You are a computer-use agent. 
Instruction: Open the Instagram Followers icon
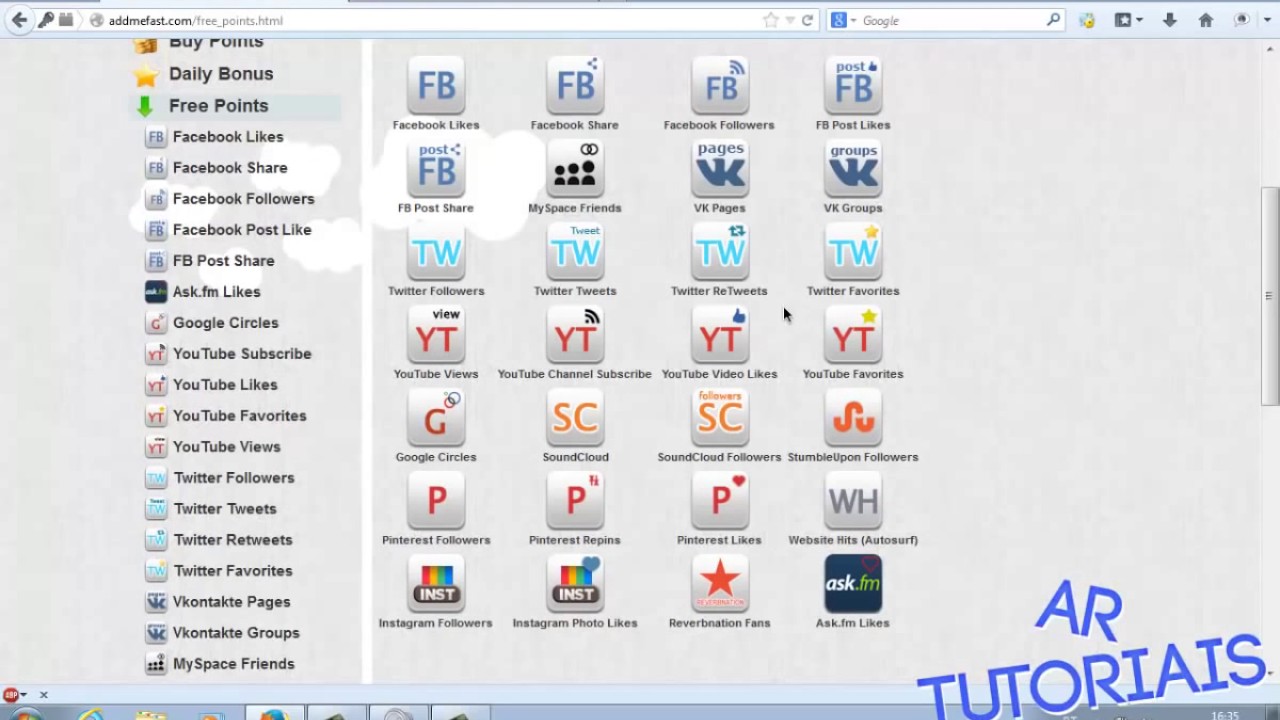pos(436,584)
